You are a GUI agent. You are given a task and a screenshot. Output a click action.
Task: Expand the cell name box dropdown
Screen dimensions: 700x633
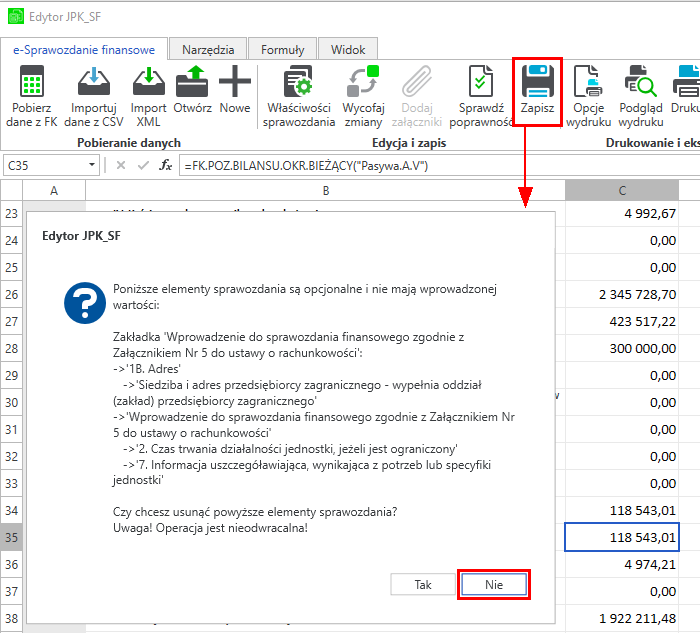93,165
